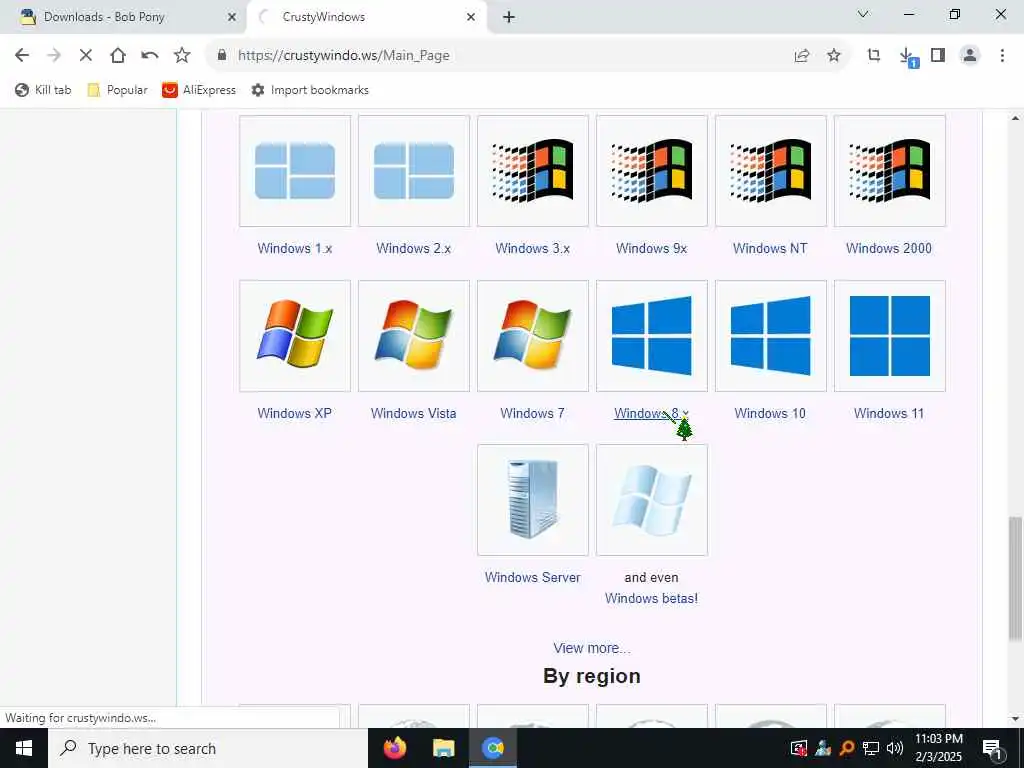The width and height of the screenshot is (1024, 768).
Task: Open the crop/screenshot tool icon
Action: 874,56
